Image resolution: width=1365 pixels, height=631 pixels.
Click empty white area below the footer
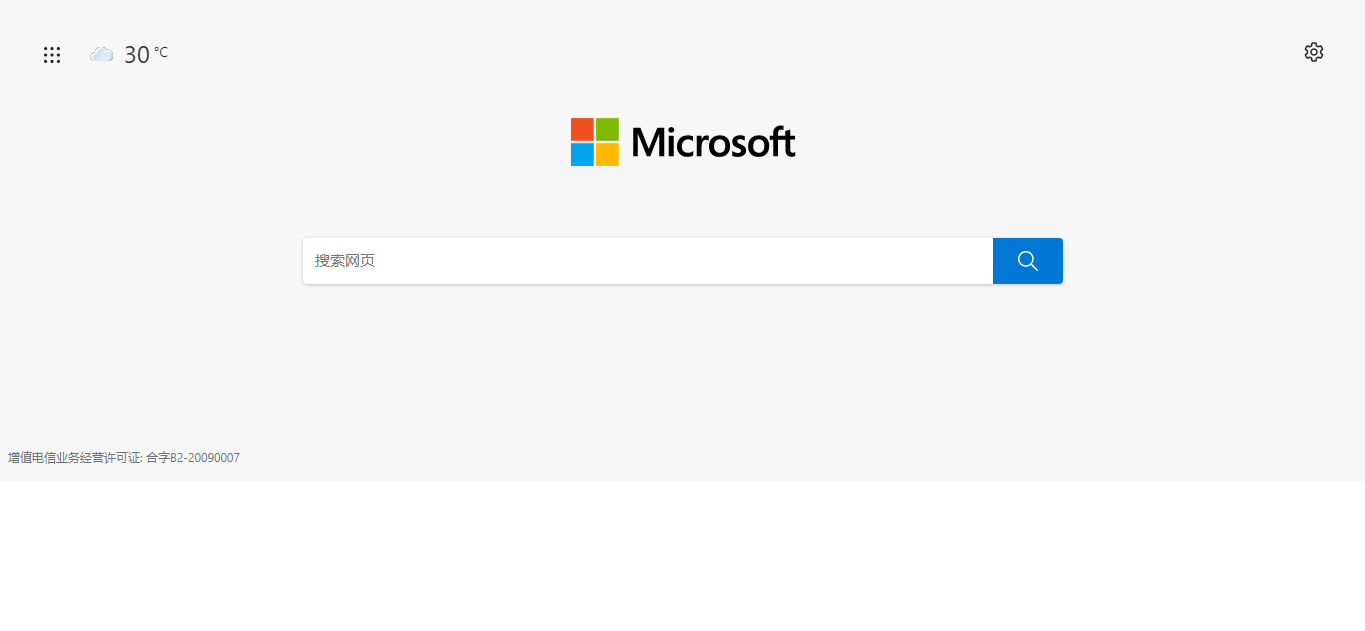682,556
